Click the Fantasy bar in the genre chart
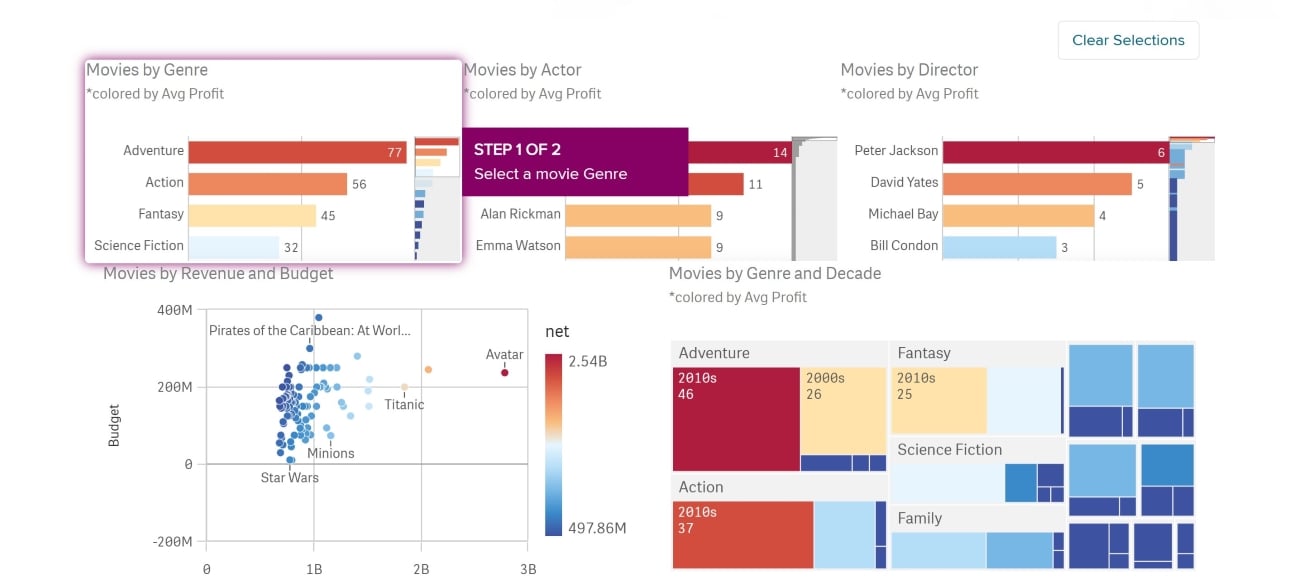The width and height of the screenshot is (1300, 580). tap(251, 215)
